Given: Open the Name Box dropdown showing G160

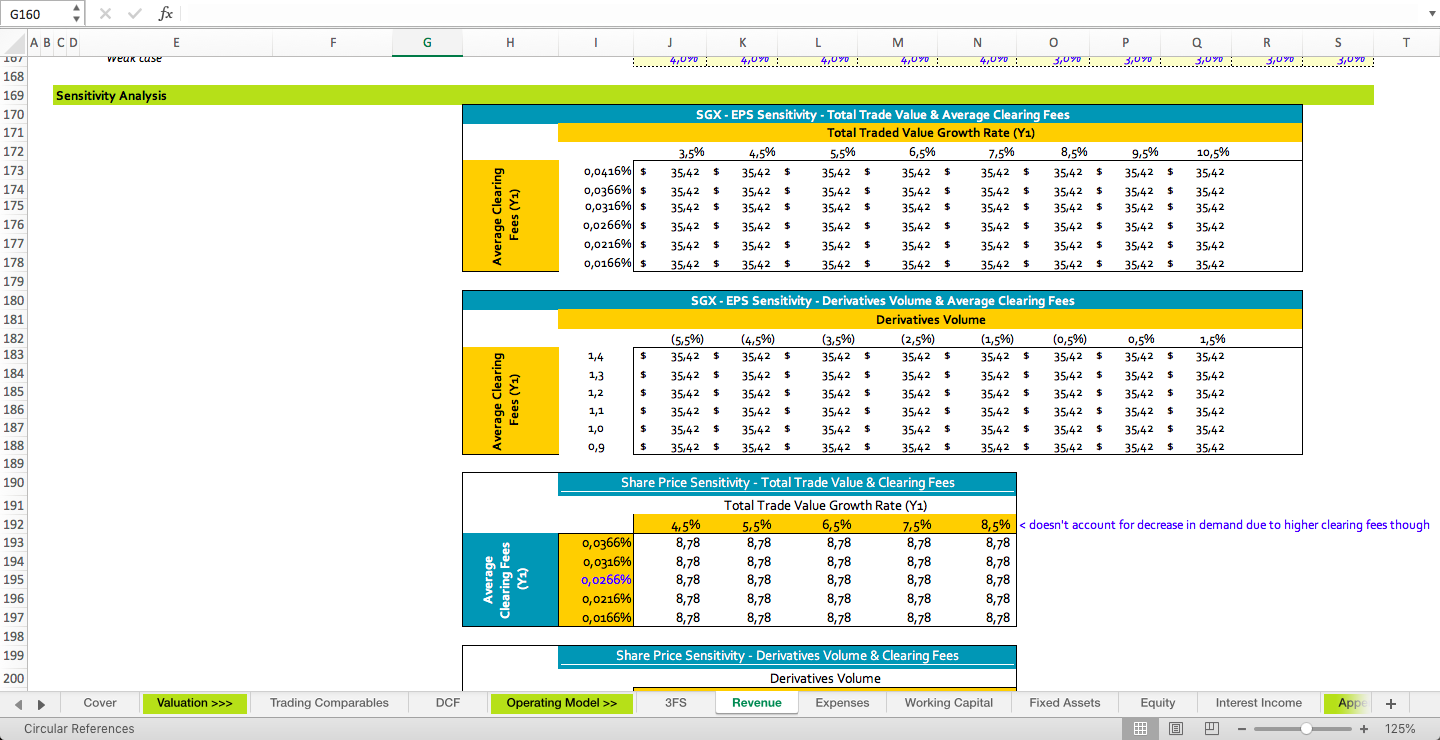Looking at the screenshot, I should tap(77, 14).
